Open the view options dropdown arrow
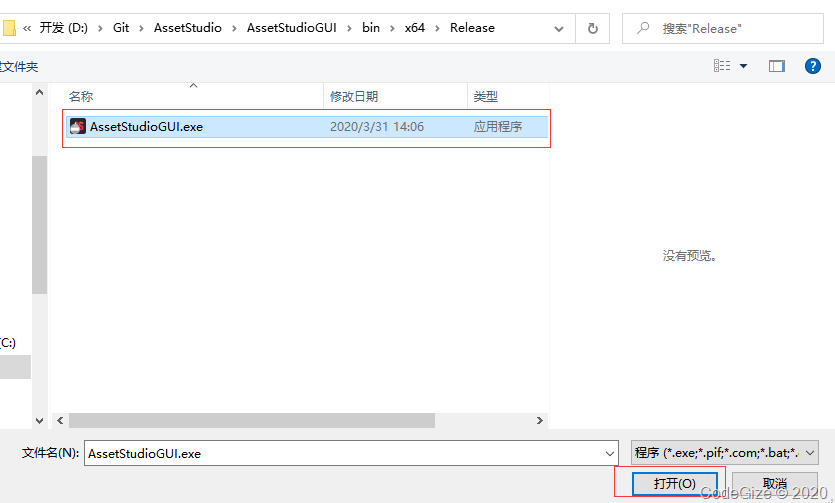835x503 pixels. (743, 66)
